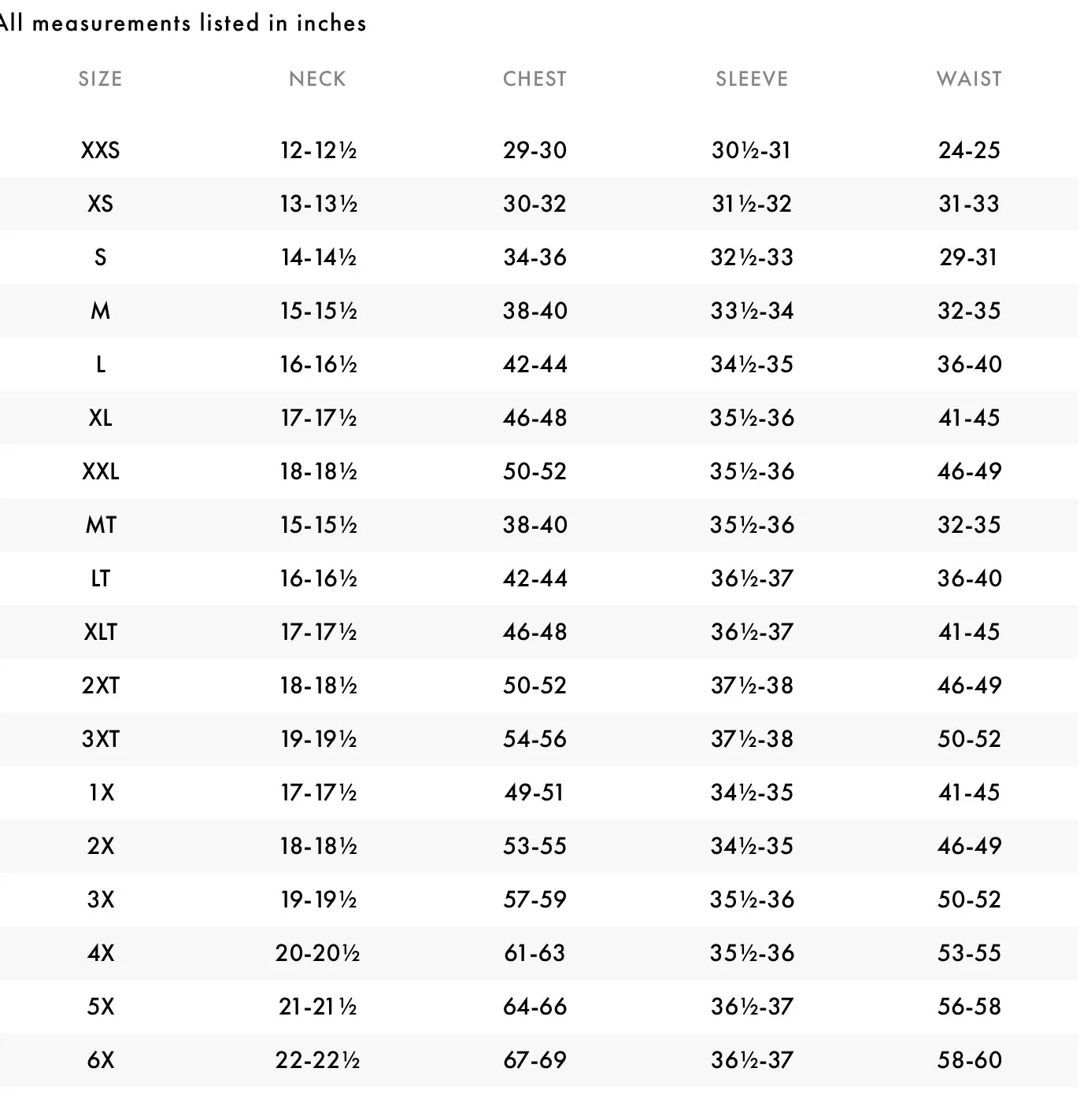Image resolution: width=1080 pixels, height=1120 pixels.
Task: Click waist value 24-25 for XXS
Action: (x=969, y=150)
